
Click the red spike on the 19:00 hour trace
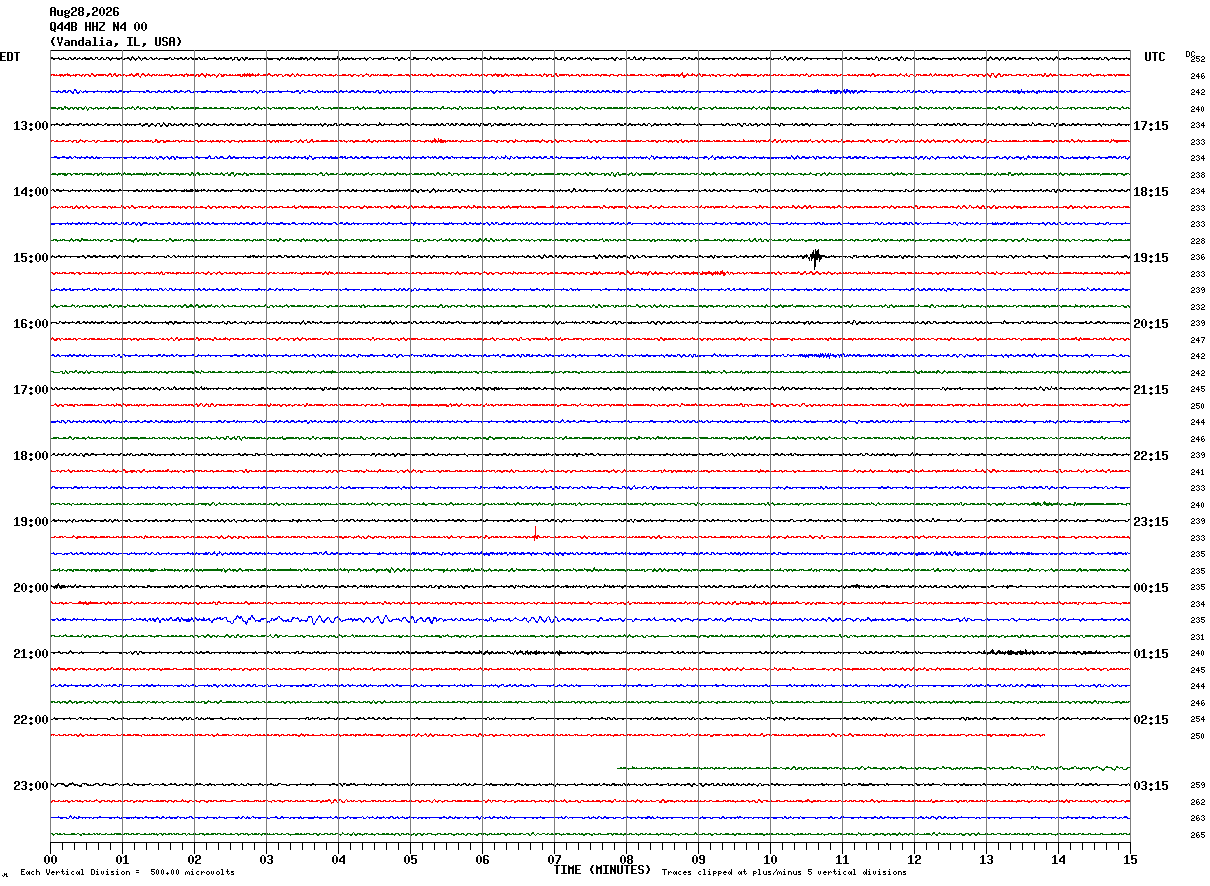[536, 534]
